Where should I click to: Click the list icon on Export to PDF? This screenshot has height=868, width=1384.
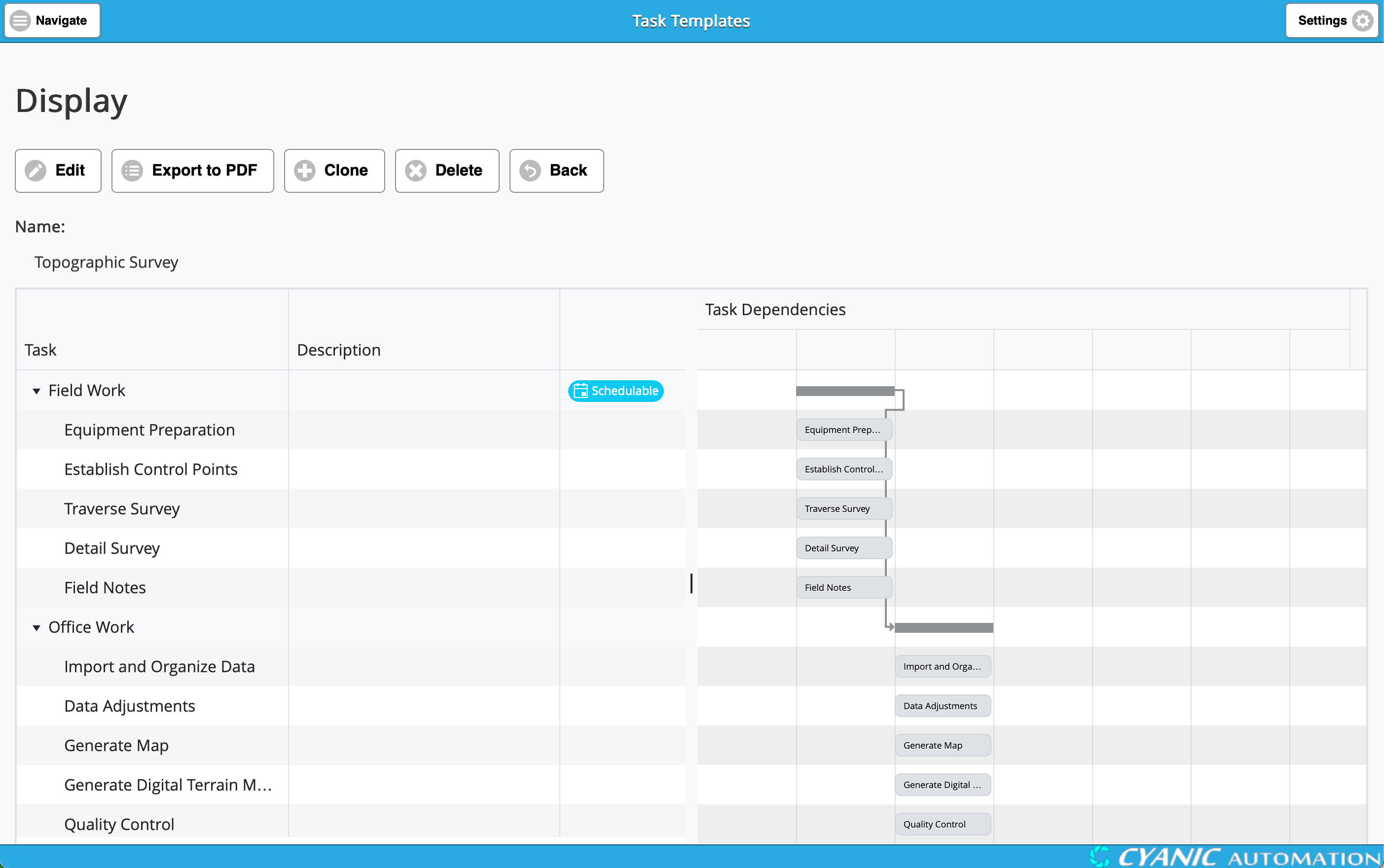tap(132, 171)
